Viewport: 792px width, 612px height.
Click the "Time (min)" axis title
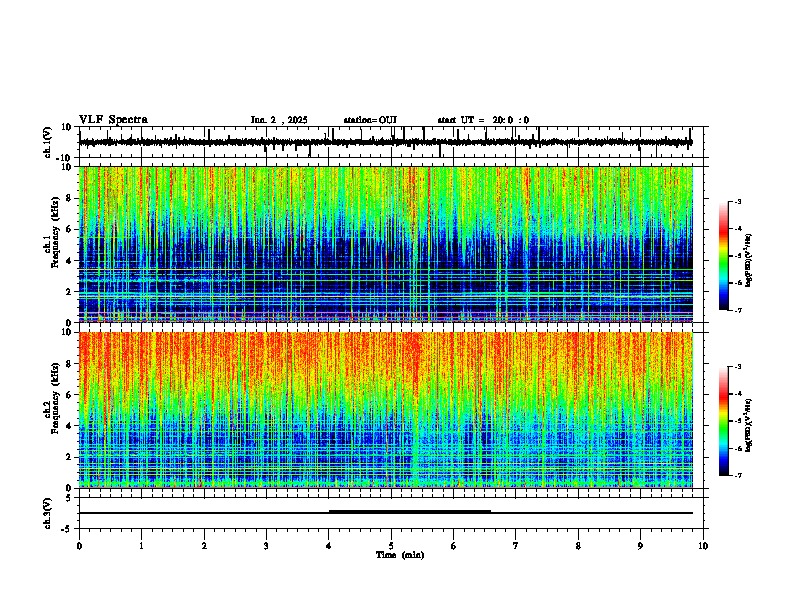[400, 555]
